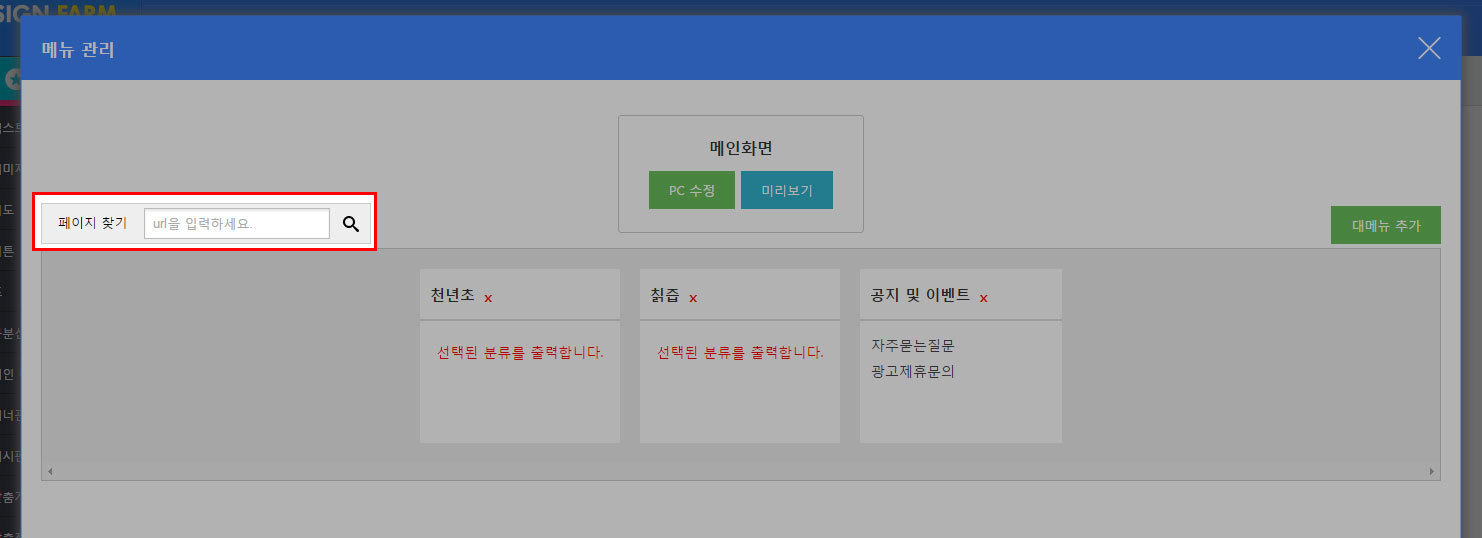Open the 자주묻는질문 submenu item
The image size is (1482, 538).
(x=913, y=345)
